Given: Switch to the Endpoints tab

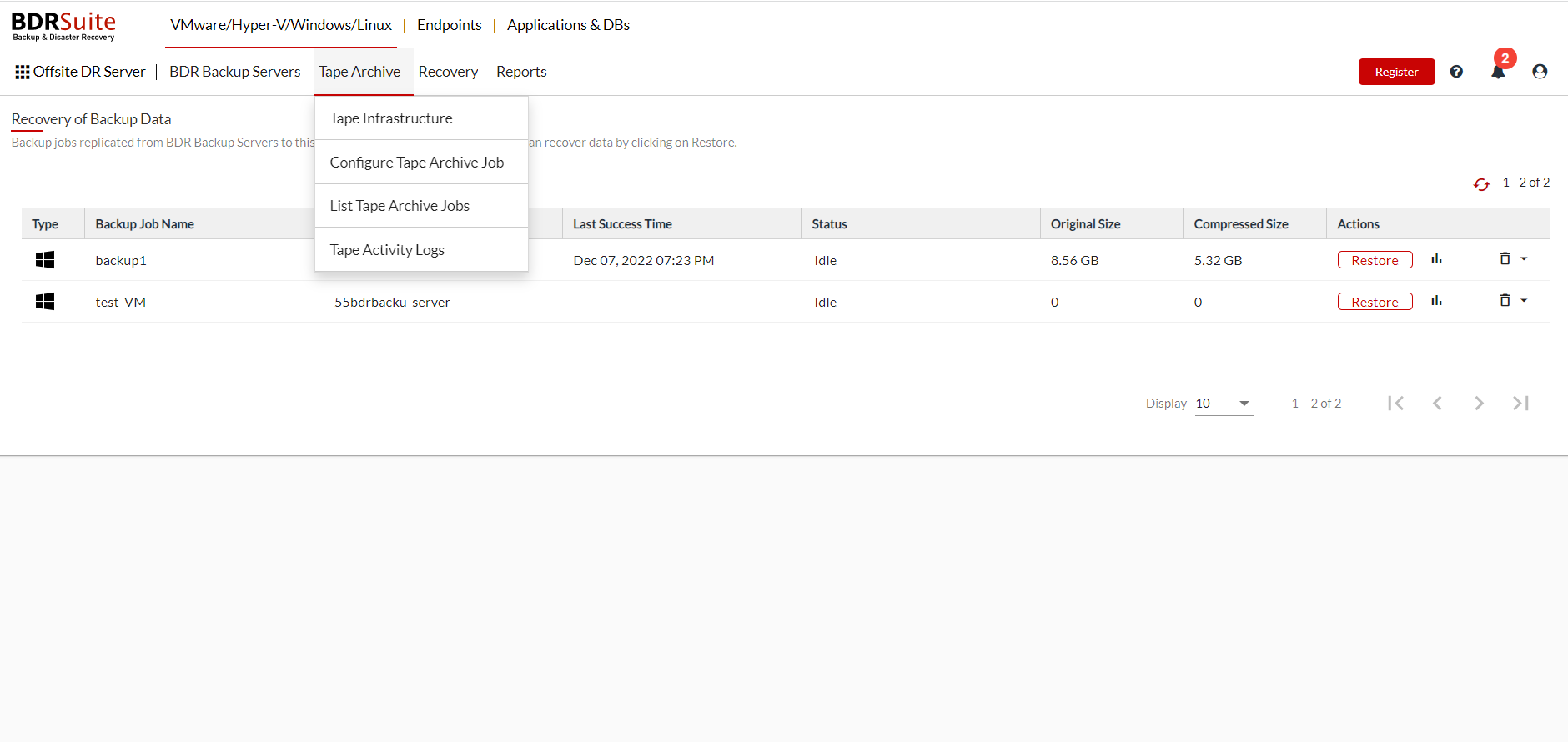Looking at the screenshot, I should [450, 25].
